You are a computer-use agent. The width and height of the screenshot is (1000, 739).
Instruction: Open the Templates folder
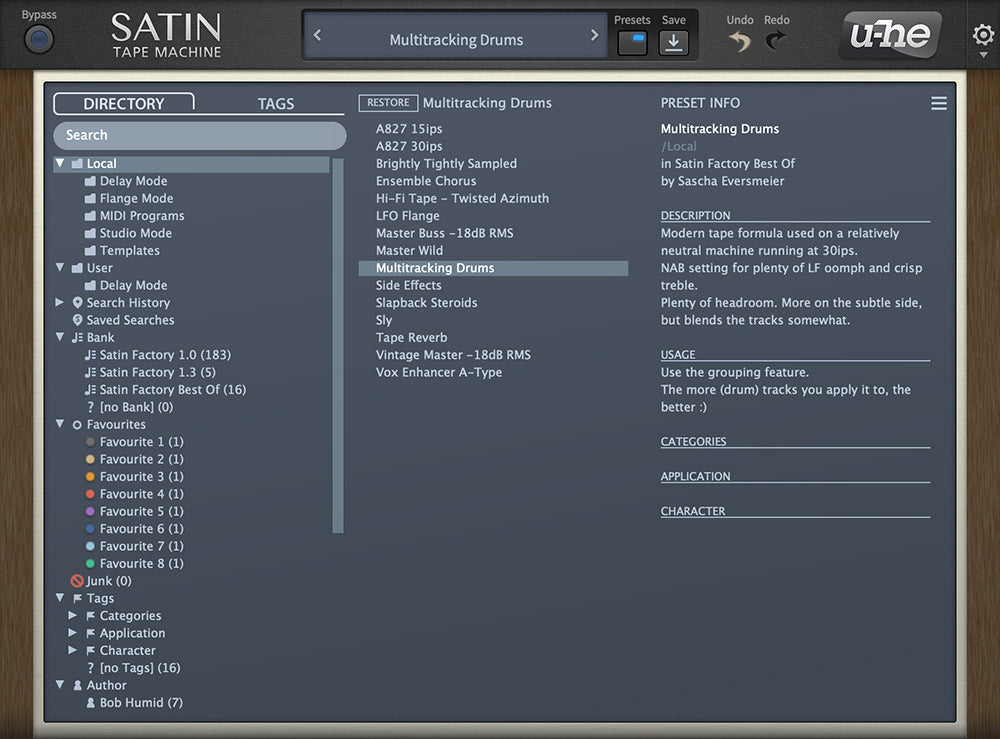(x=122, y=251)
